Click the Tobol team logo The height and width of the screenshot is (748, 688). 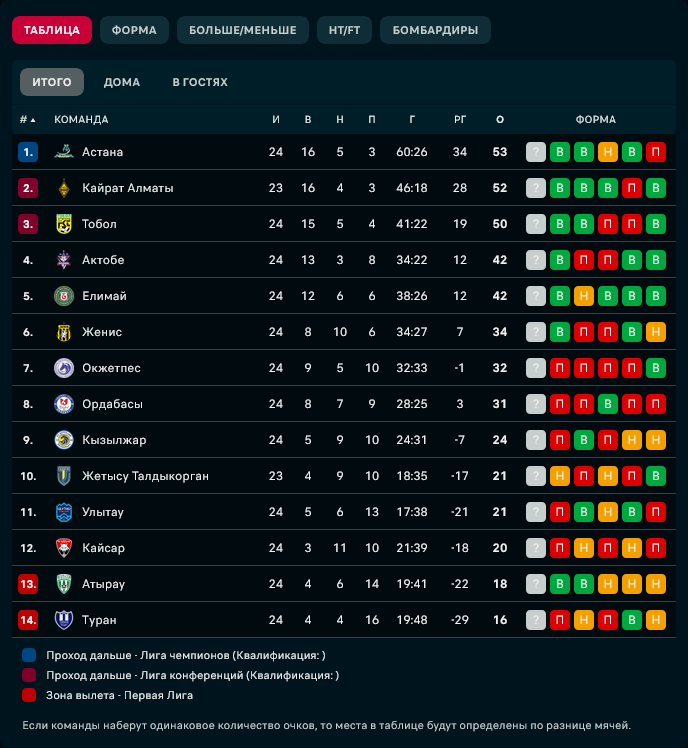point(64,224)
